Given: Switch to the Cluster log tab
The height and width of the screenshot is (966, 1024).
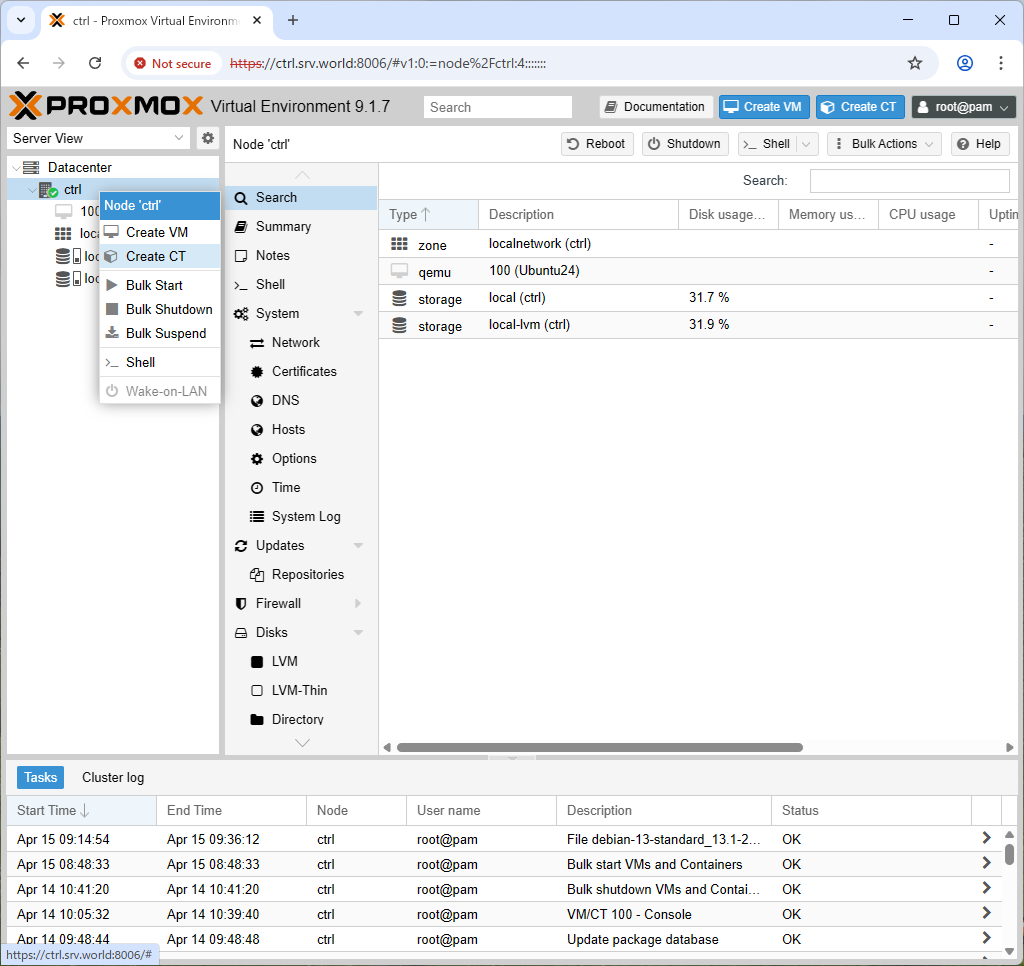Looking at the screenshot, I should click(113, 777).
